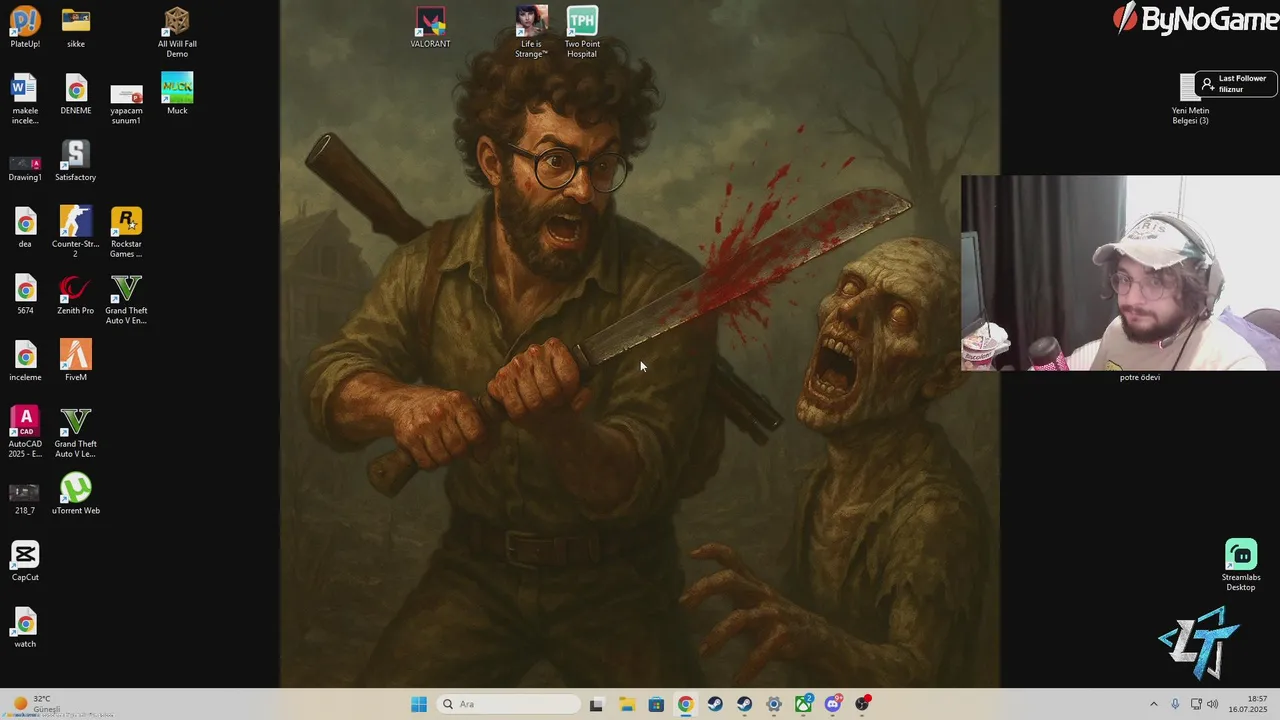Switch to Chrome on the taskbar
This screenshot has width=1280, height=720.
click(685, 704)
